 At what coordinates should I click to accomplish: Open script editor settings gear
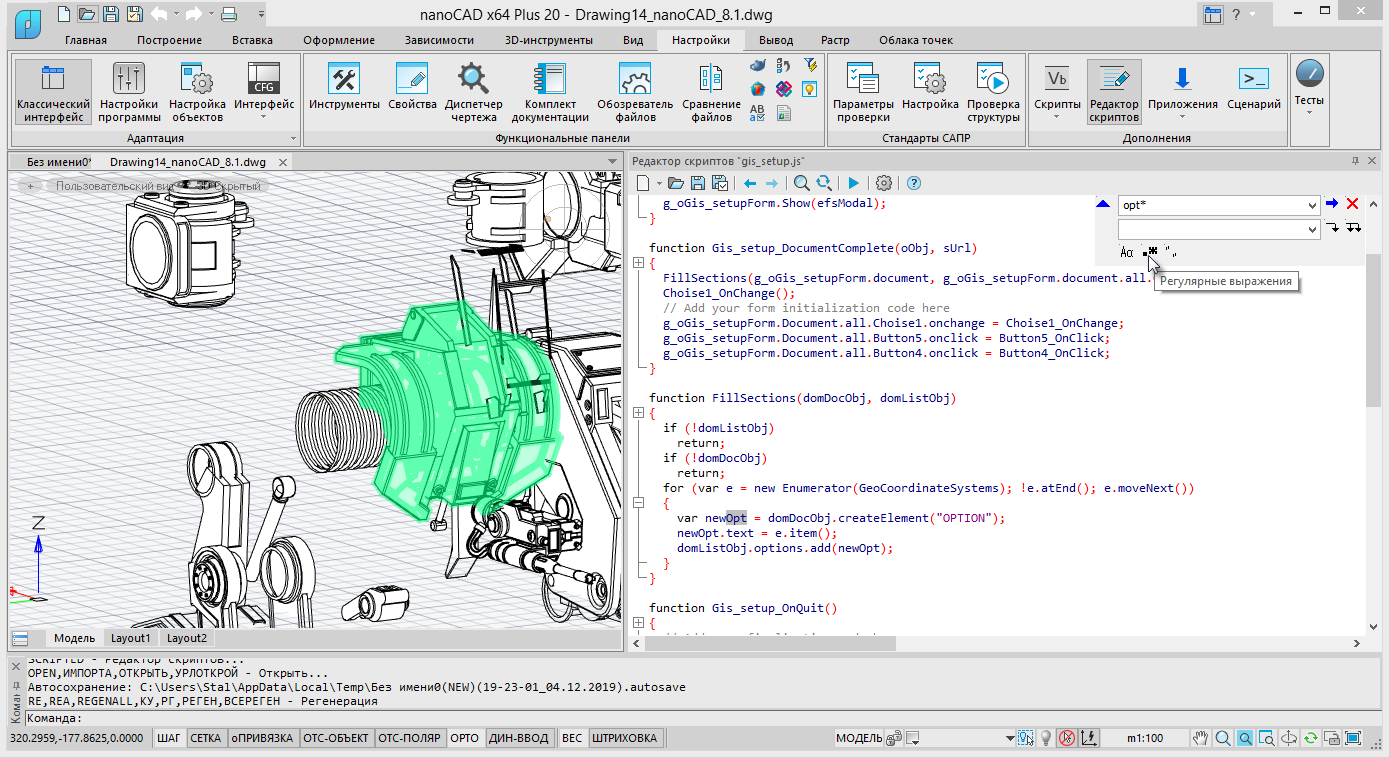coord(883,183)
